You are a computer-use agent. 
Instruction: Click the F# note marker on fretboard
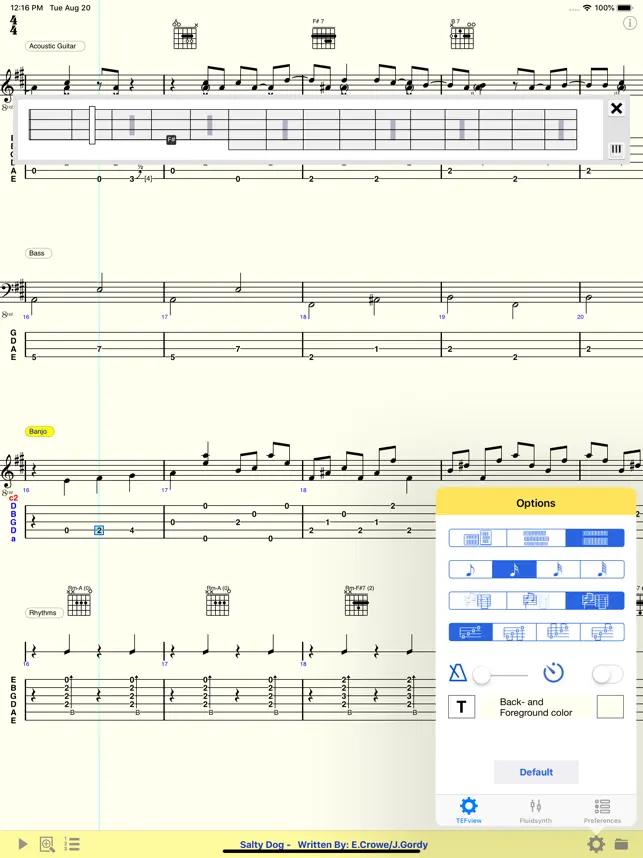click(171, 140)
